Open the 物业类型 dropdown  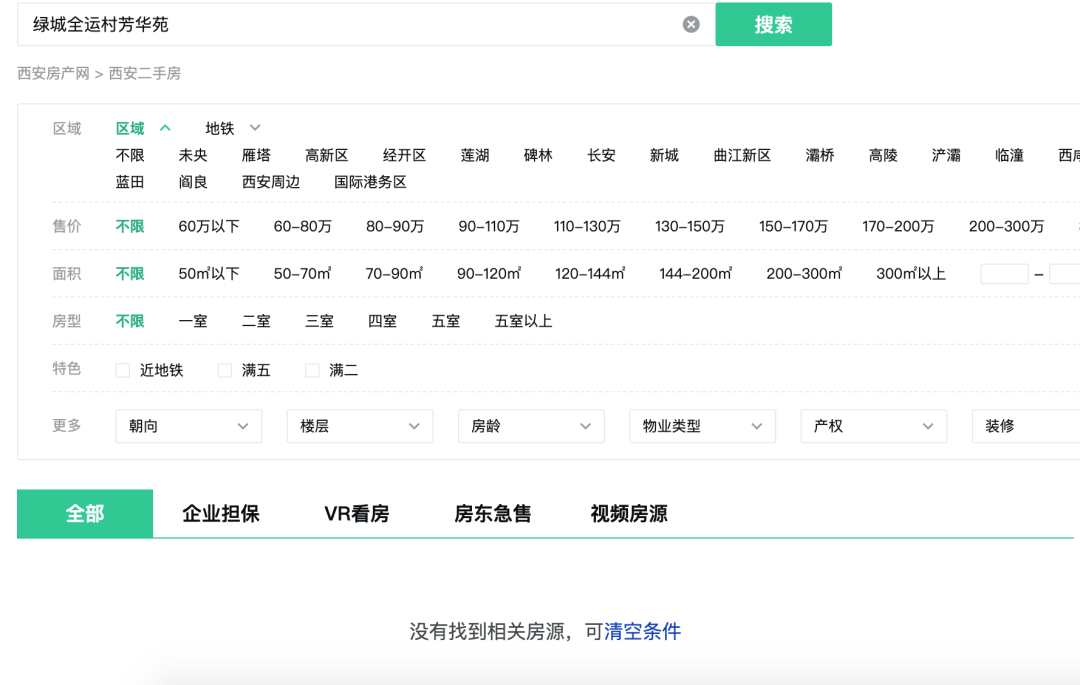coord(703,426)
